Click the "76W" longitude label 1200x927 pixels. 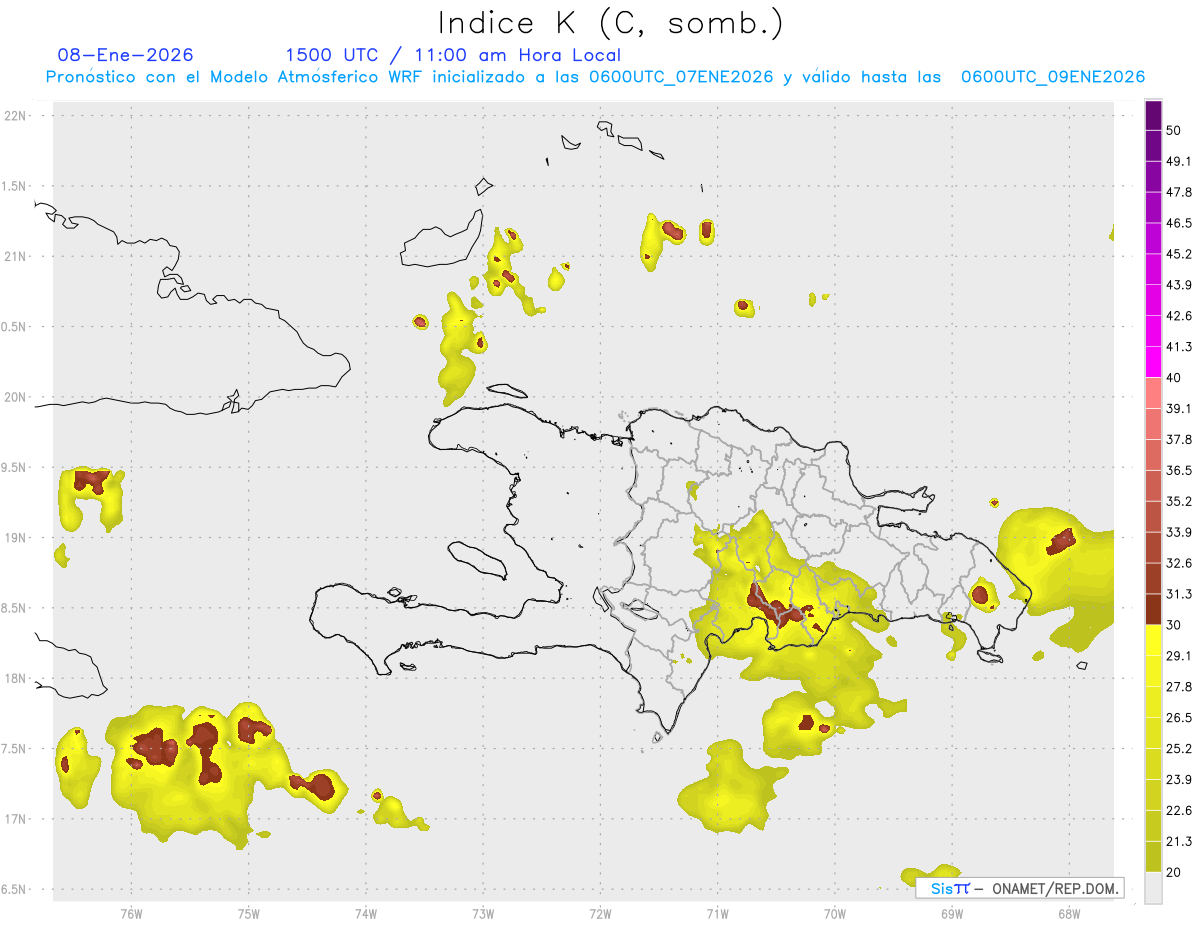pos(131,914)
